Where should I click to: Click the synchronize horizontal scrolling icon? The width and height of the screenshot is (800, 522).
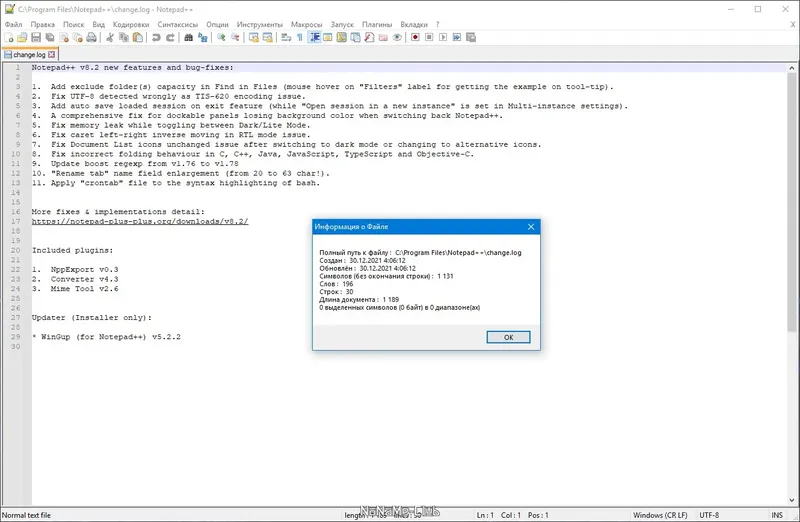click(267, 37)
